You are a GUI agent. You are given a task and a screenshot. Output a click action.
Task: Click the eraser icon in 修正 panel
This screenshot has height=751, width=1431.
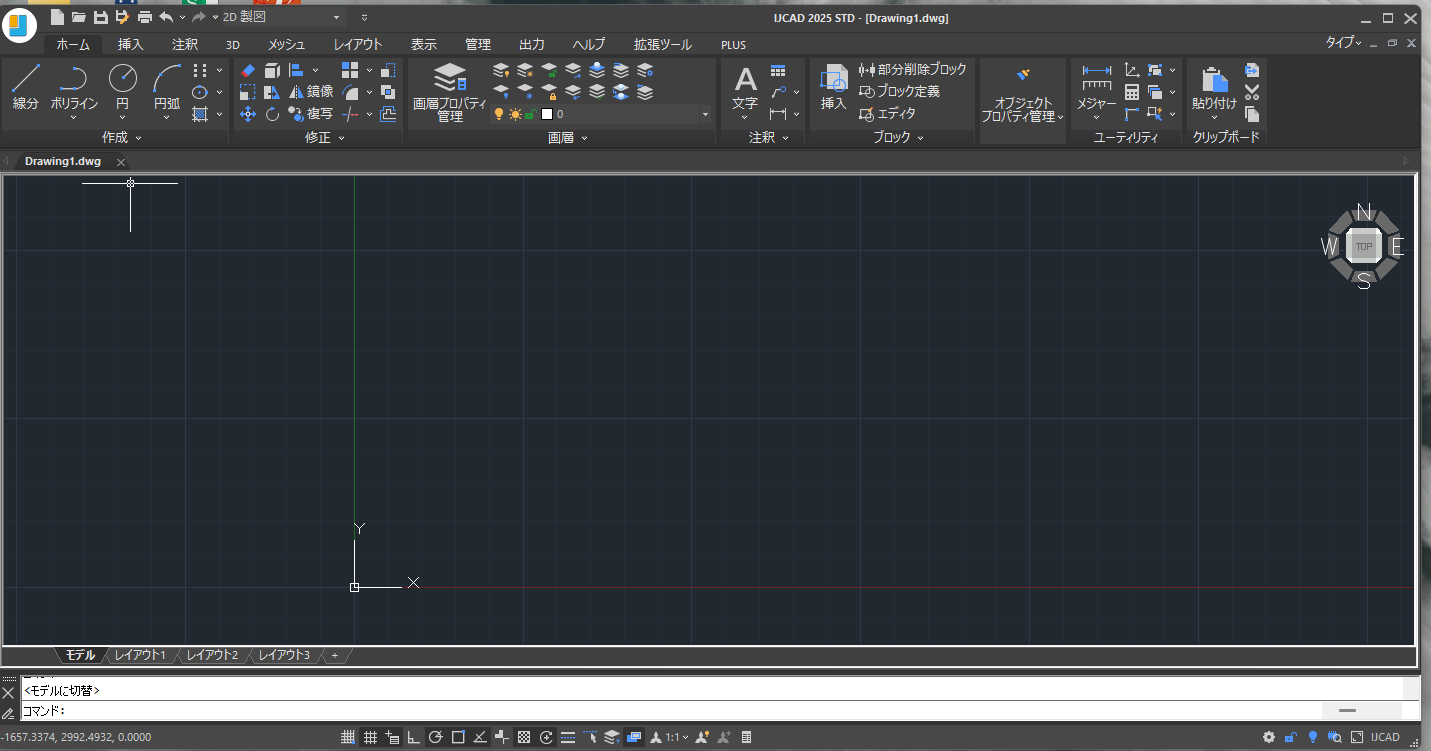(248, 70)
